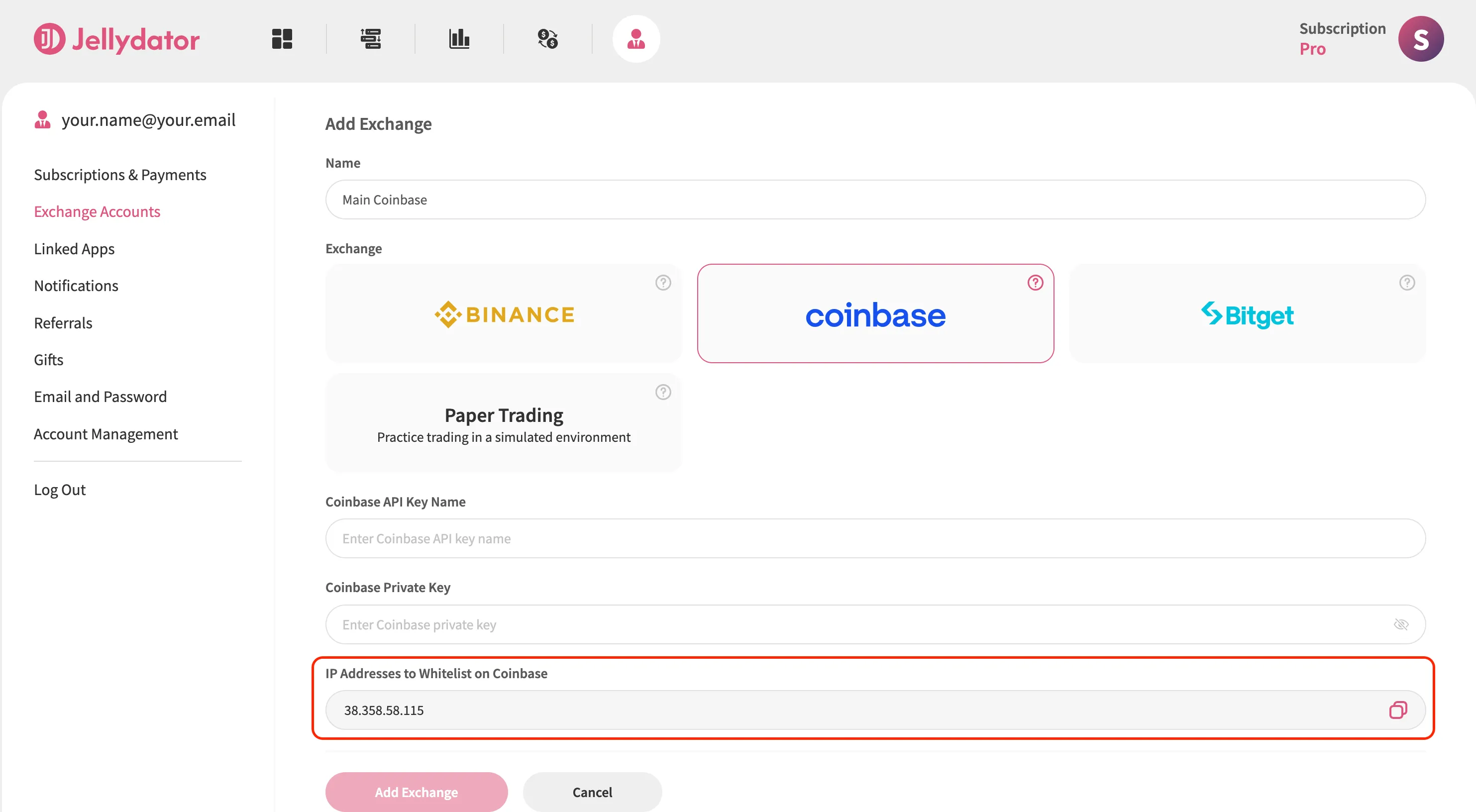Open the bots list icon in top navigation

371,39
